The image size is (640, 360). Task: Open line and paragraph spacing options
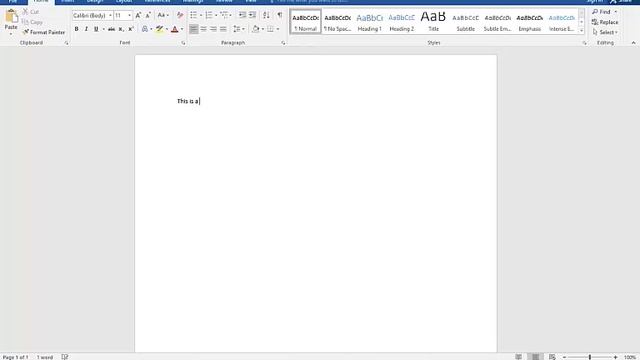click(236, 29)
